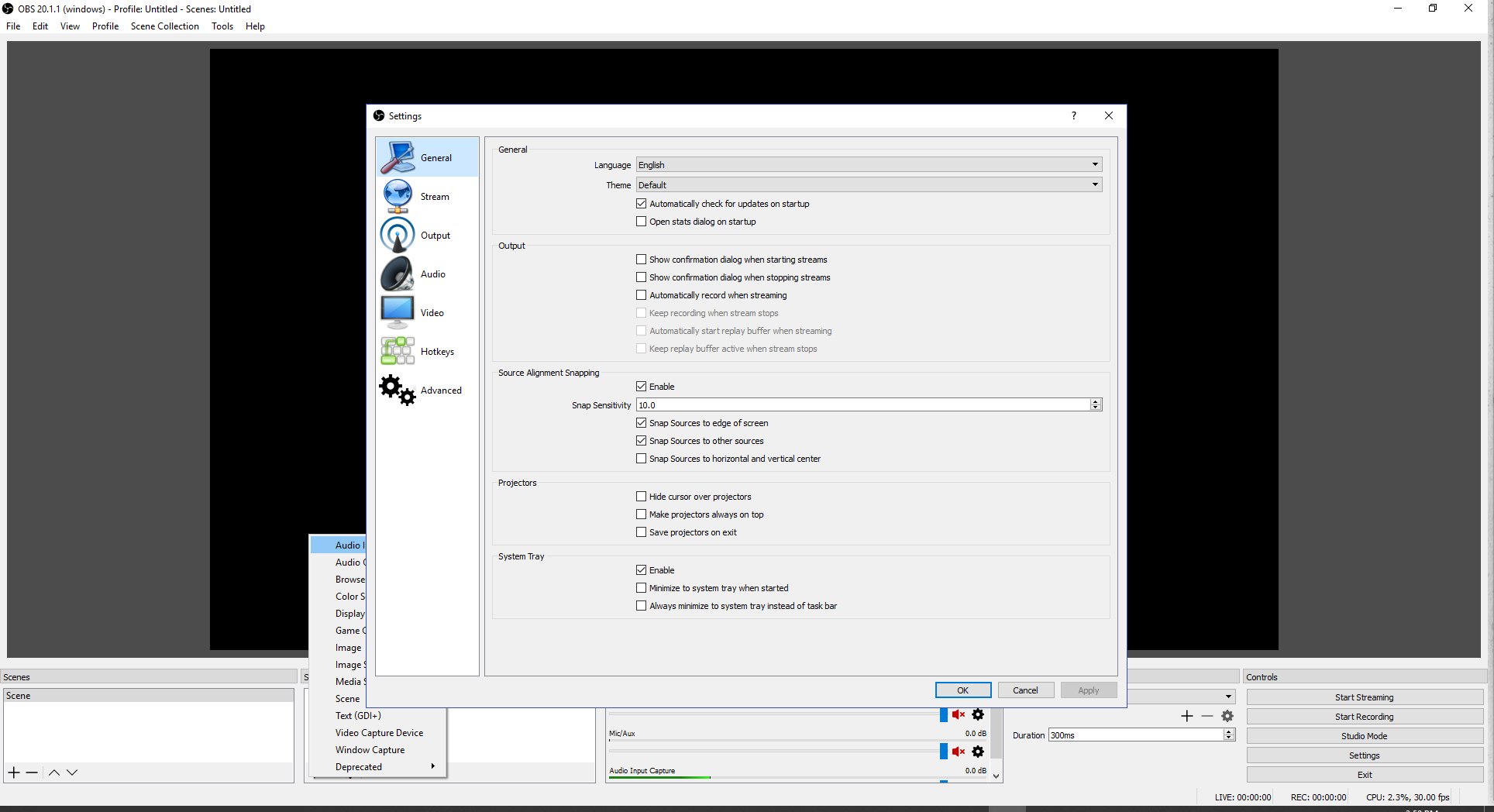Open the Video settings category
1494x812 pixels.
pos(427,312)
